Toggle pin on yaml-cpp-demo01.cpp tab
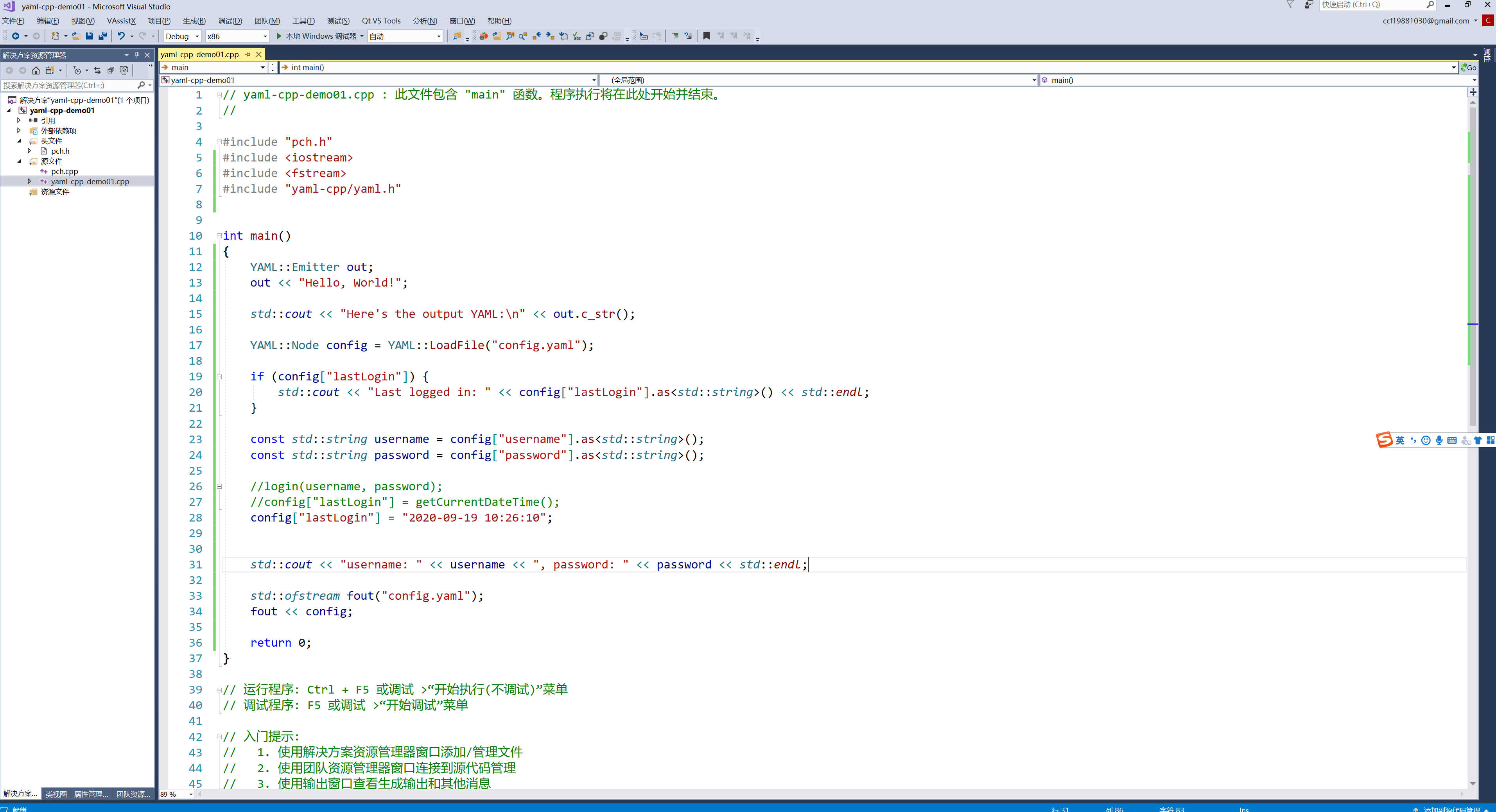 coord(248,54)
